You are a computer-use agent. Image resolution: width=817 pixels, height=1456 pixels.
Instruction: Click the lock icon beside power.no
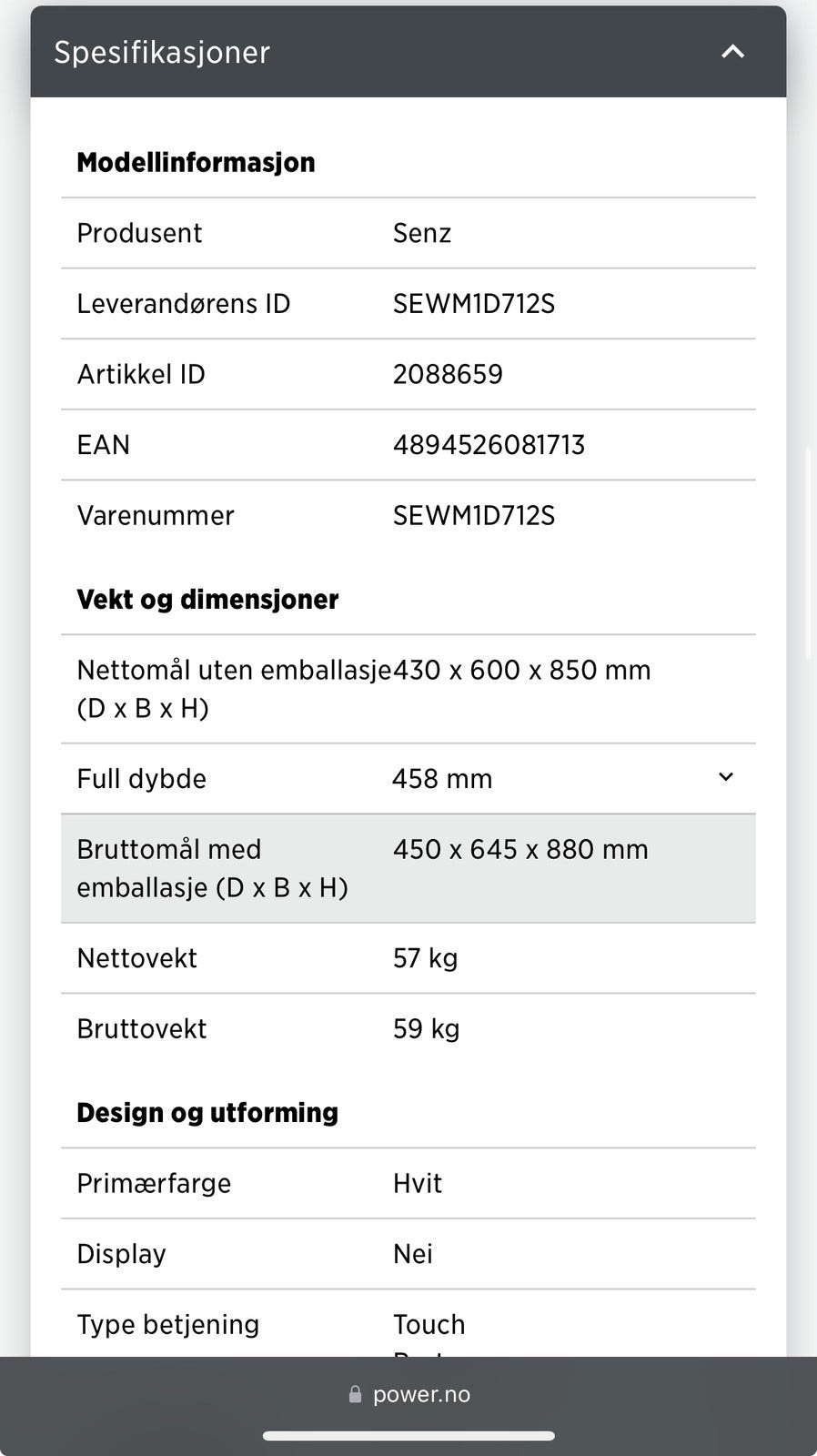[355, 1394]
